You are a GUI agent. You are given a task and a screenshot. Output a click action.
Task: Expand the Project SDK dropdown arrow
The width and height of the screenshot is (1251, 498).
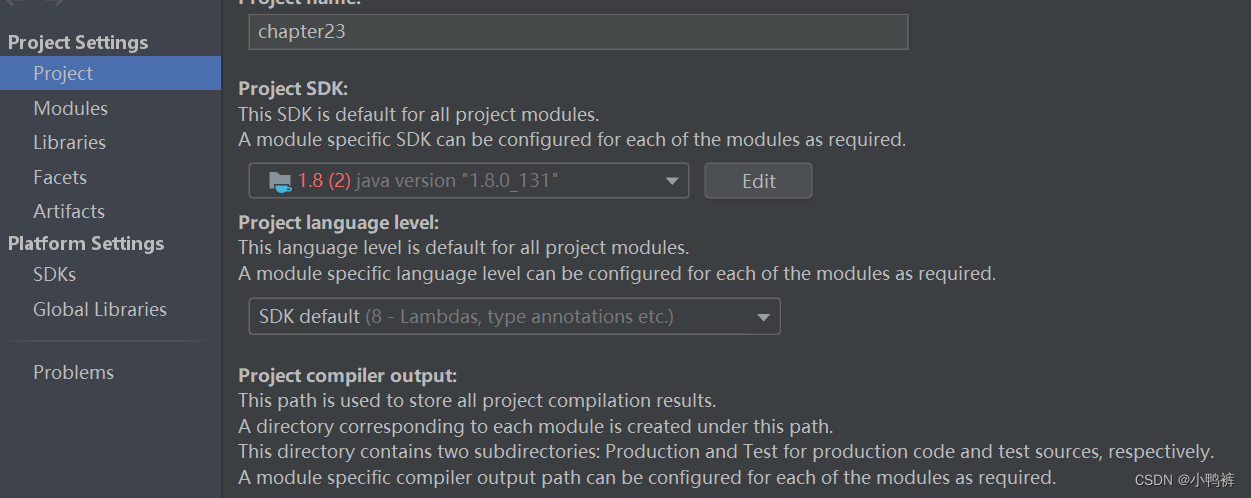(x=671, y=181)
